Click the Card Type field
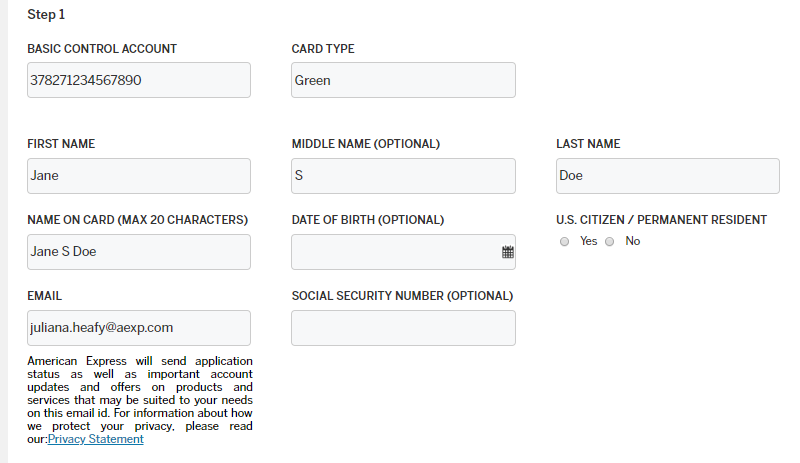The image size is (800, 463). click(403, 80)
